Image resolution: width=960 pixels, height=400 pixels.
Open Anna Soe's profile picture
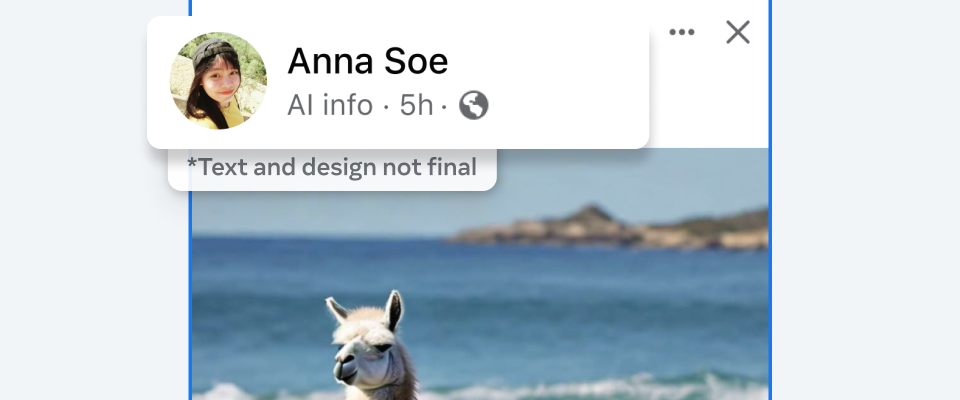(218, 81)
